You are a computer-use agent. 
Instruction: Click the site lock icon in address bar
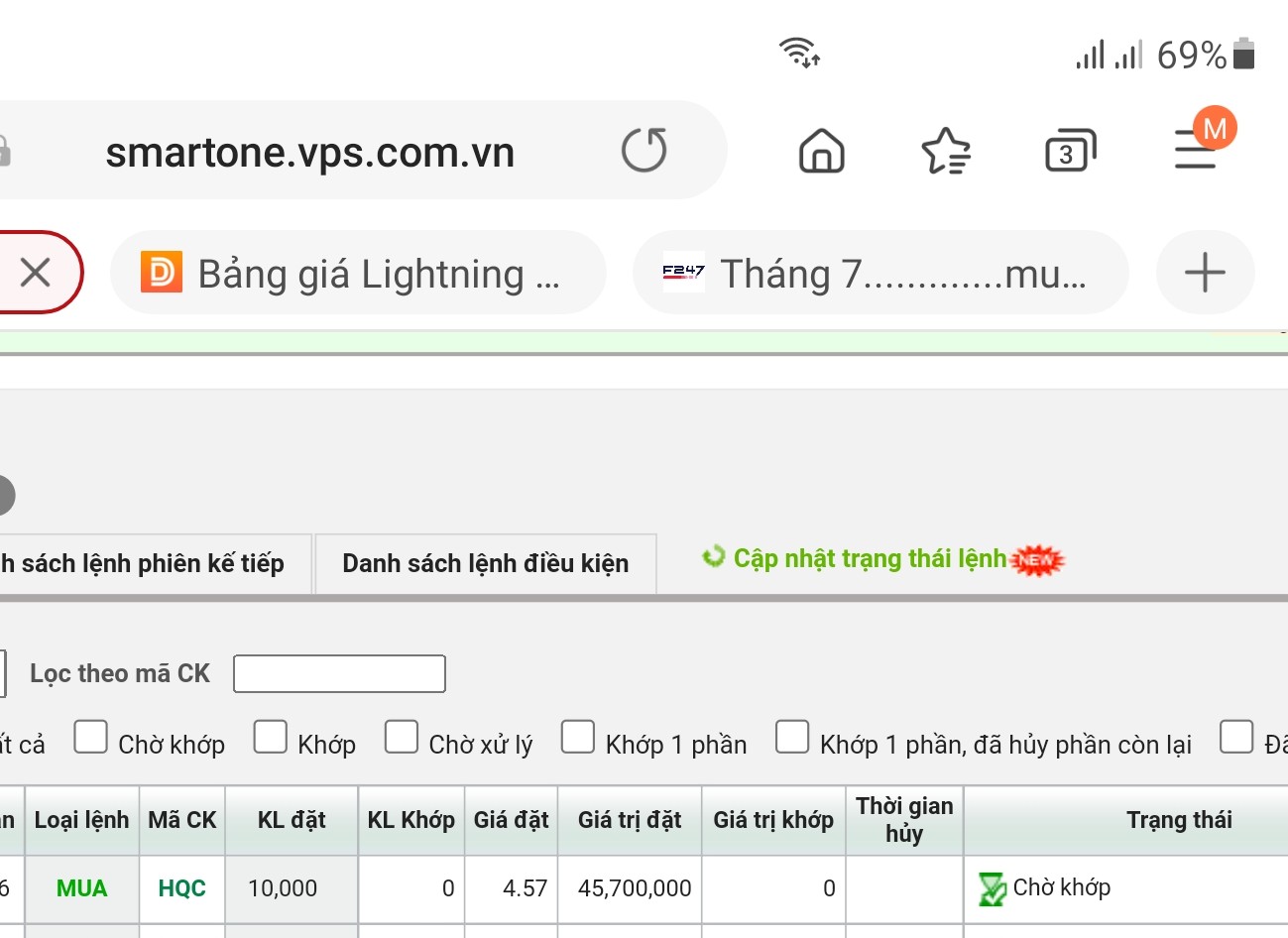(4, 151)
